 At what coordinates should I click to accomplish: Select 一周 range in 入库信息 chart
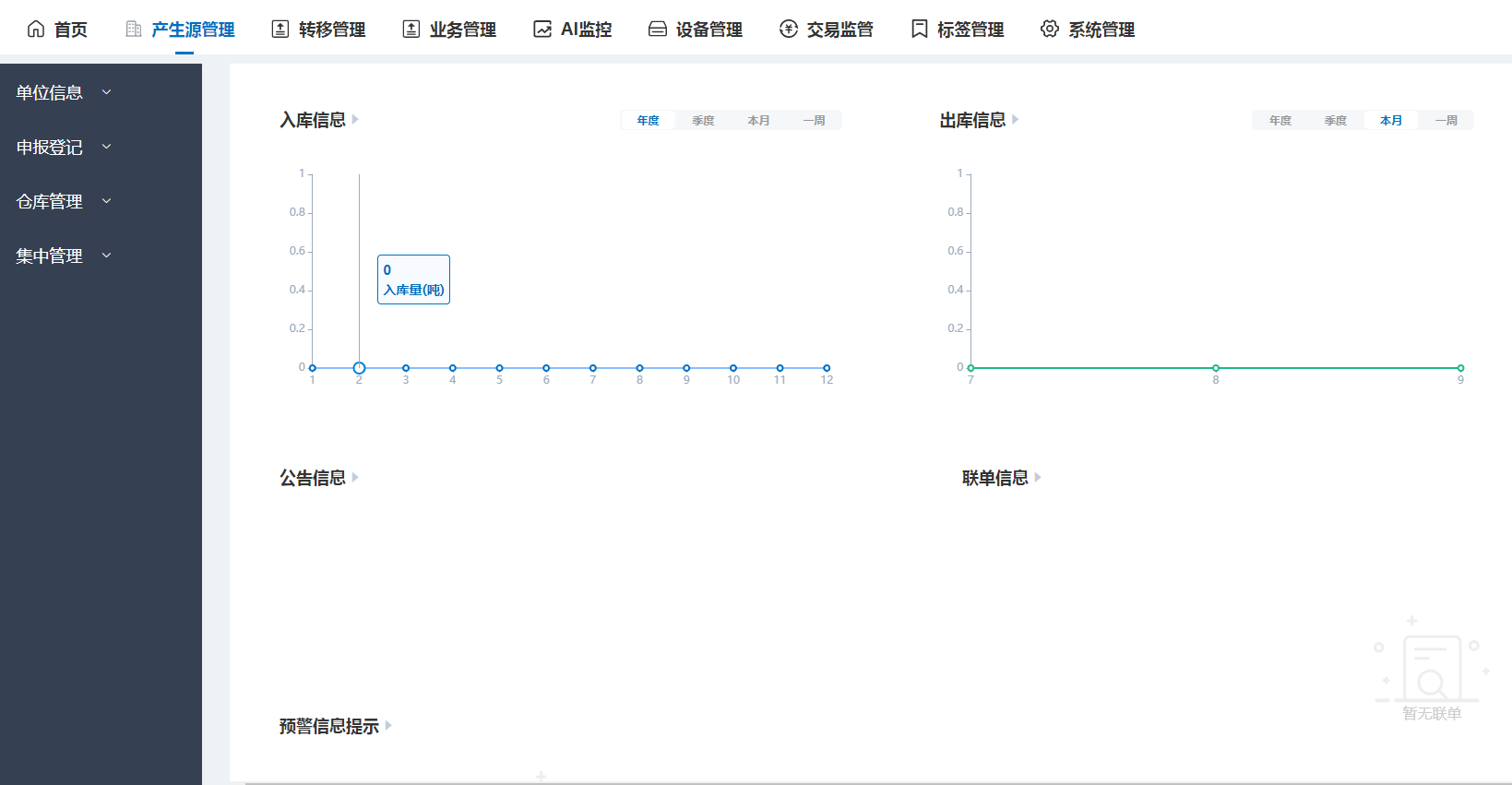tap(814, 121)
